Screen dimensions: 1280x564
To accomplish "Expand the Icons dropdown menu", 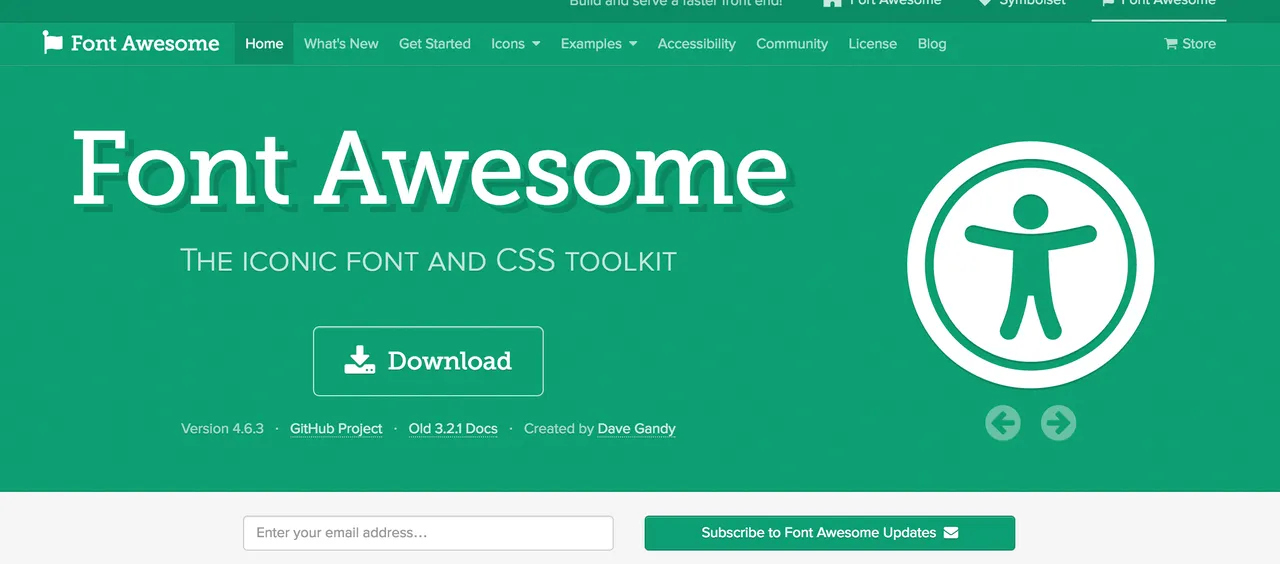I will (x=516, y=44).
